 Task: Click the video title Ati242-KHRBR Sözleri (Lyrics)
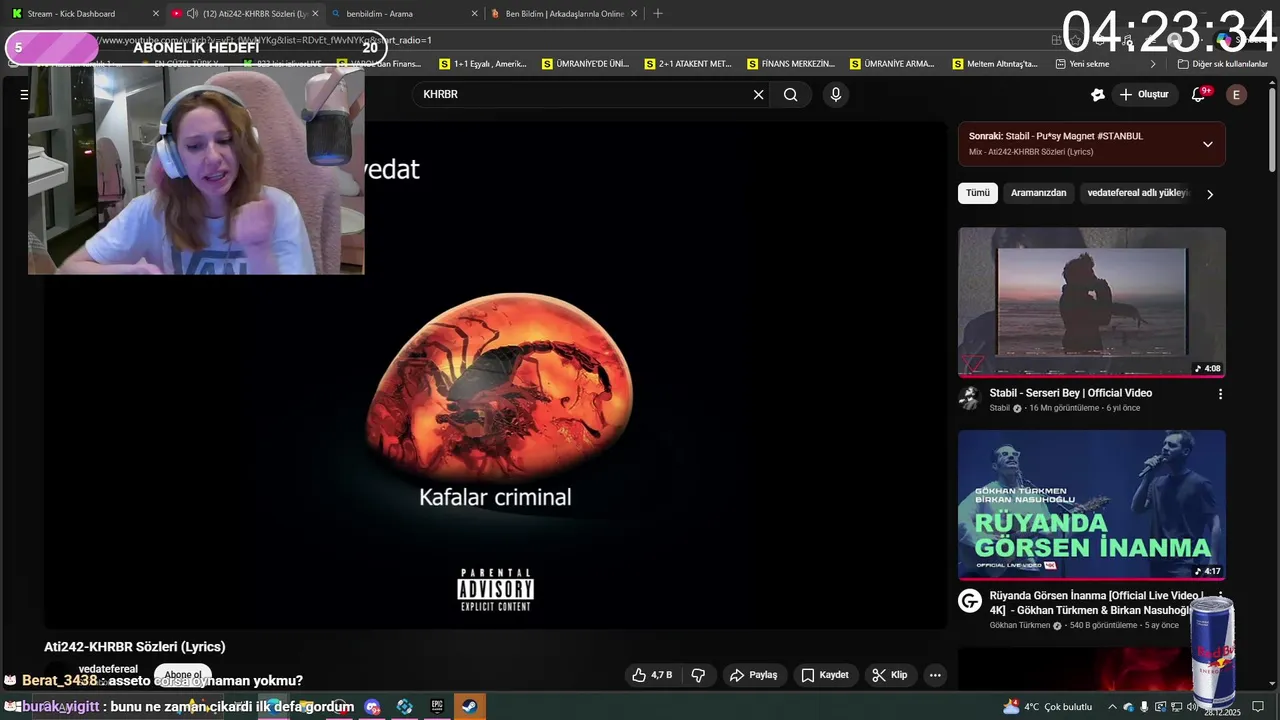pos(135,647)
